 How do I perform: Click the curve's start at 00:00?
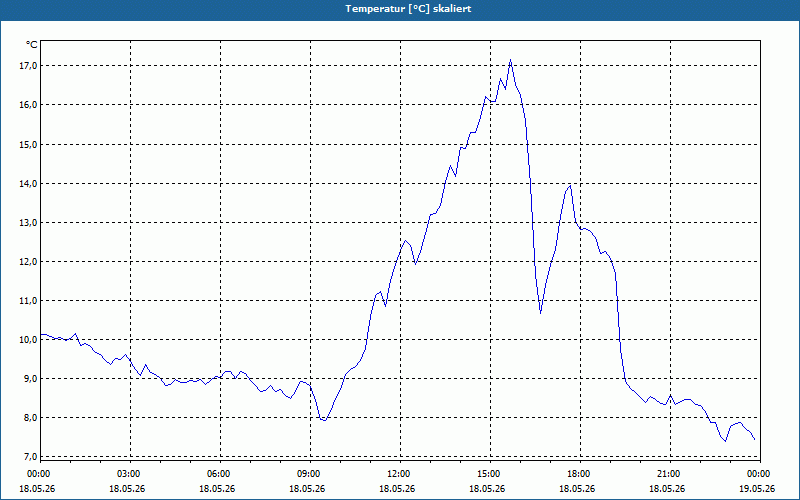point(42,334)
